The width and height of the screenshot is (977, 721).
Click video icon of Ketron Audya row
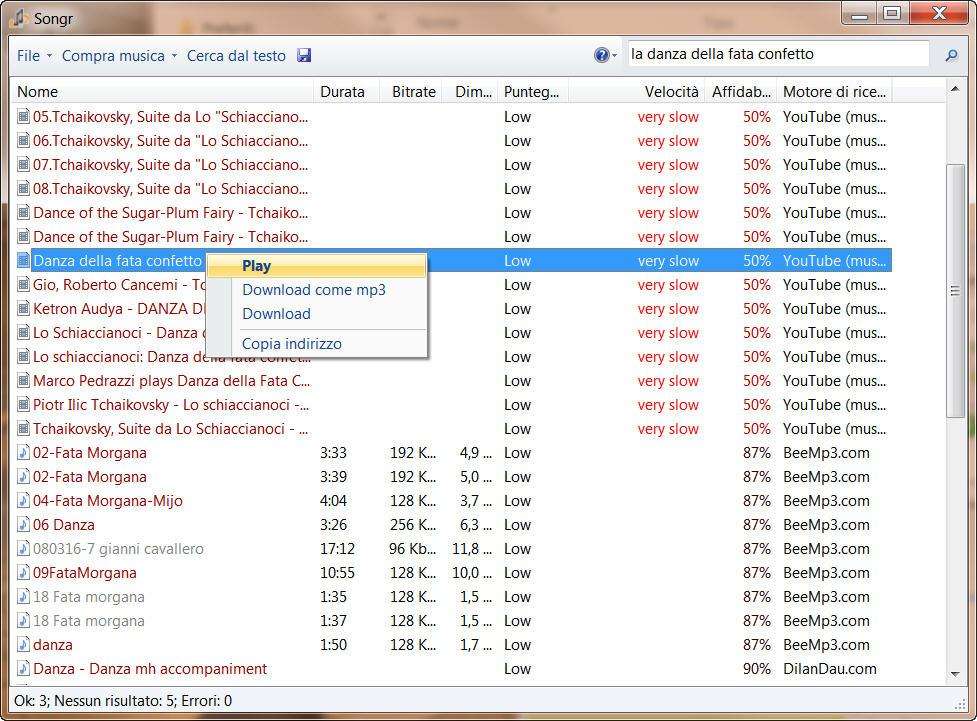click(23, 308)
